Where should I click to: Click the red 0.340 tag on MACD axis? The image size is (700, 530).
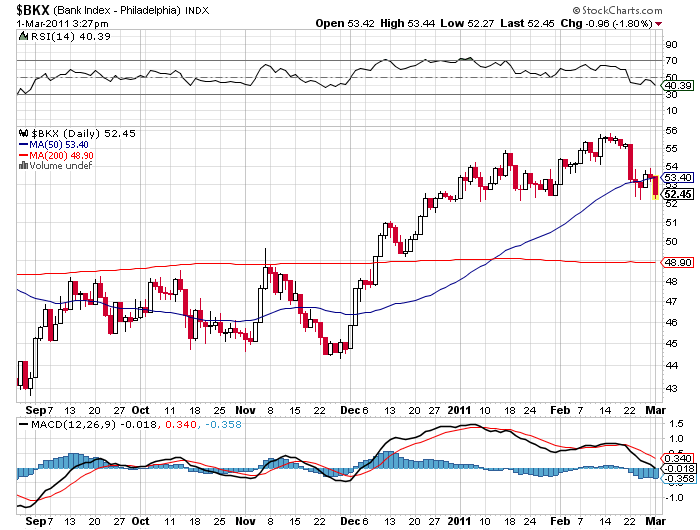[678, 458]
